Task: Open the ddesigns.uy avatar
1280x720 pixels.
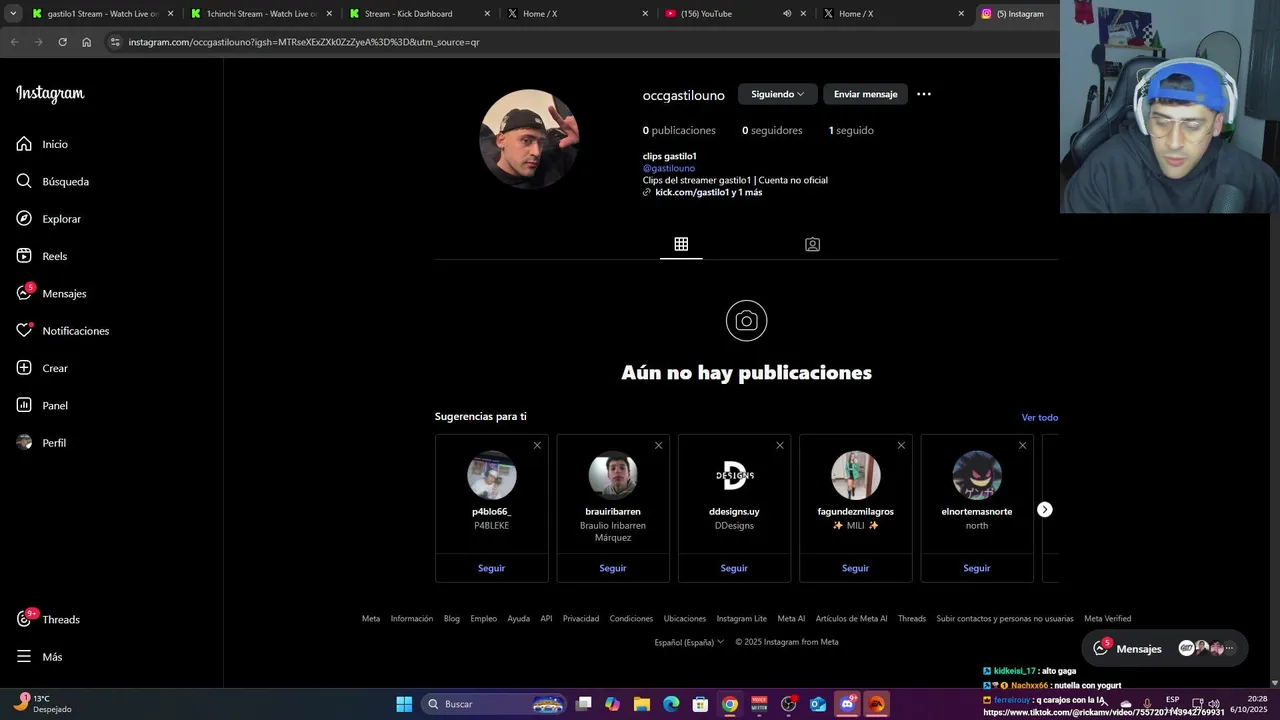Action: click(x=734, y=475)
